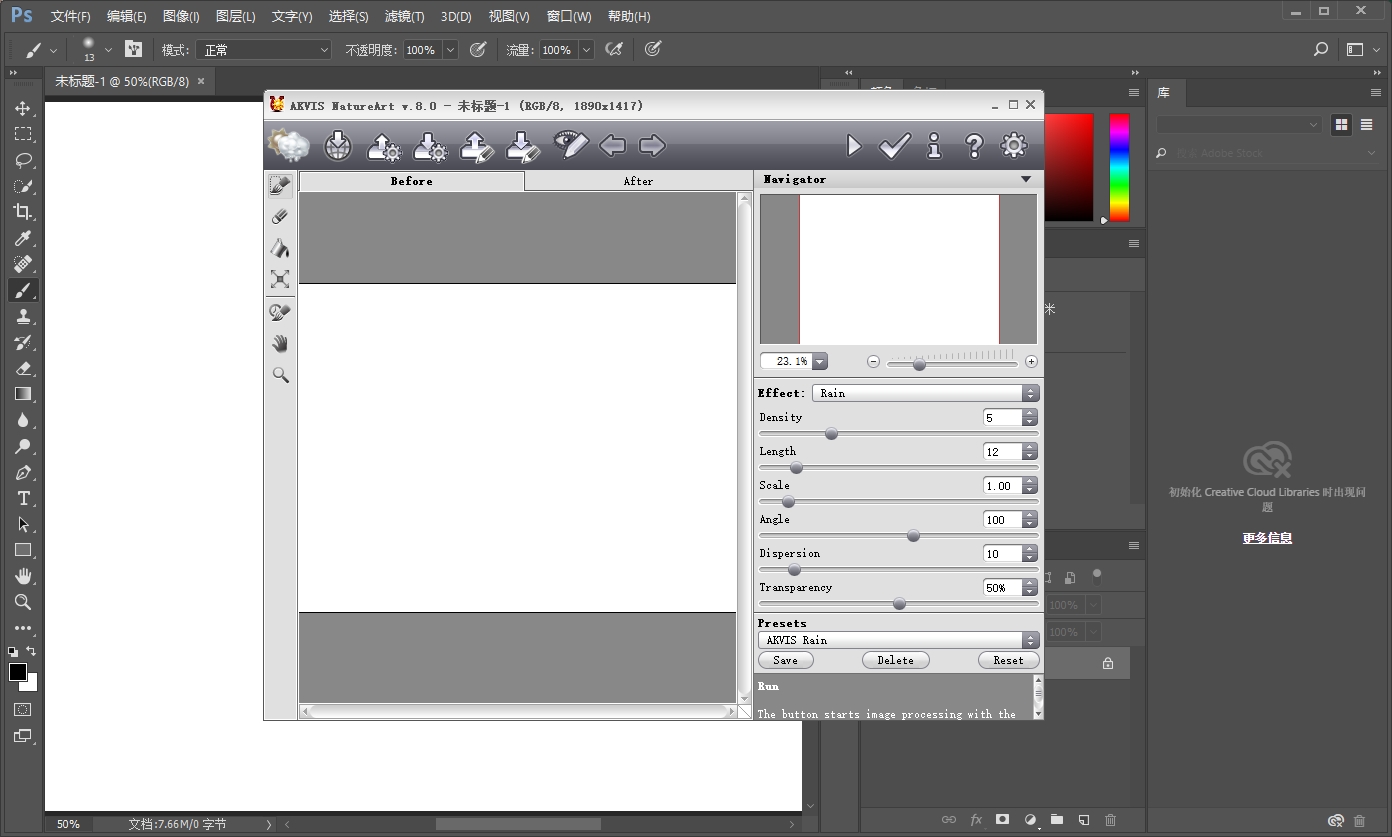Toggle pressure for opacity in options bar
Screen dimensions: 1392x837
click(478, 49)
